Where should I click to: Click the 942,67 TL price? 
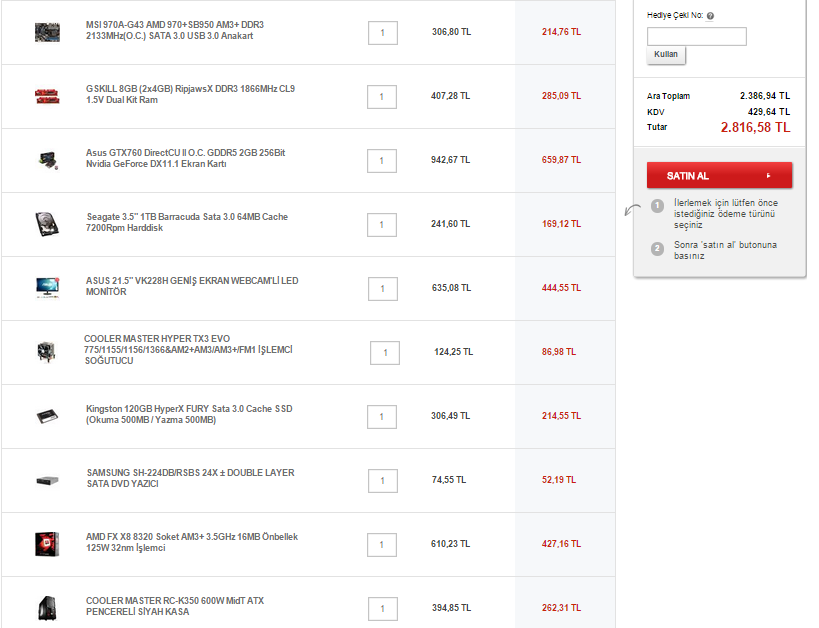pos(450,160)
